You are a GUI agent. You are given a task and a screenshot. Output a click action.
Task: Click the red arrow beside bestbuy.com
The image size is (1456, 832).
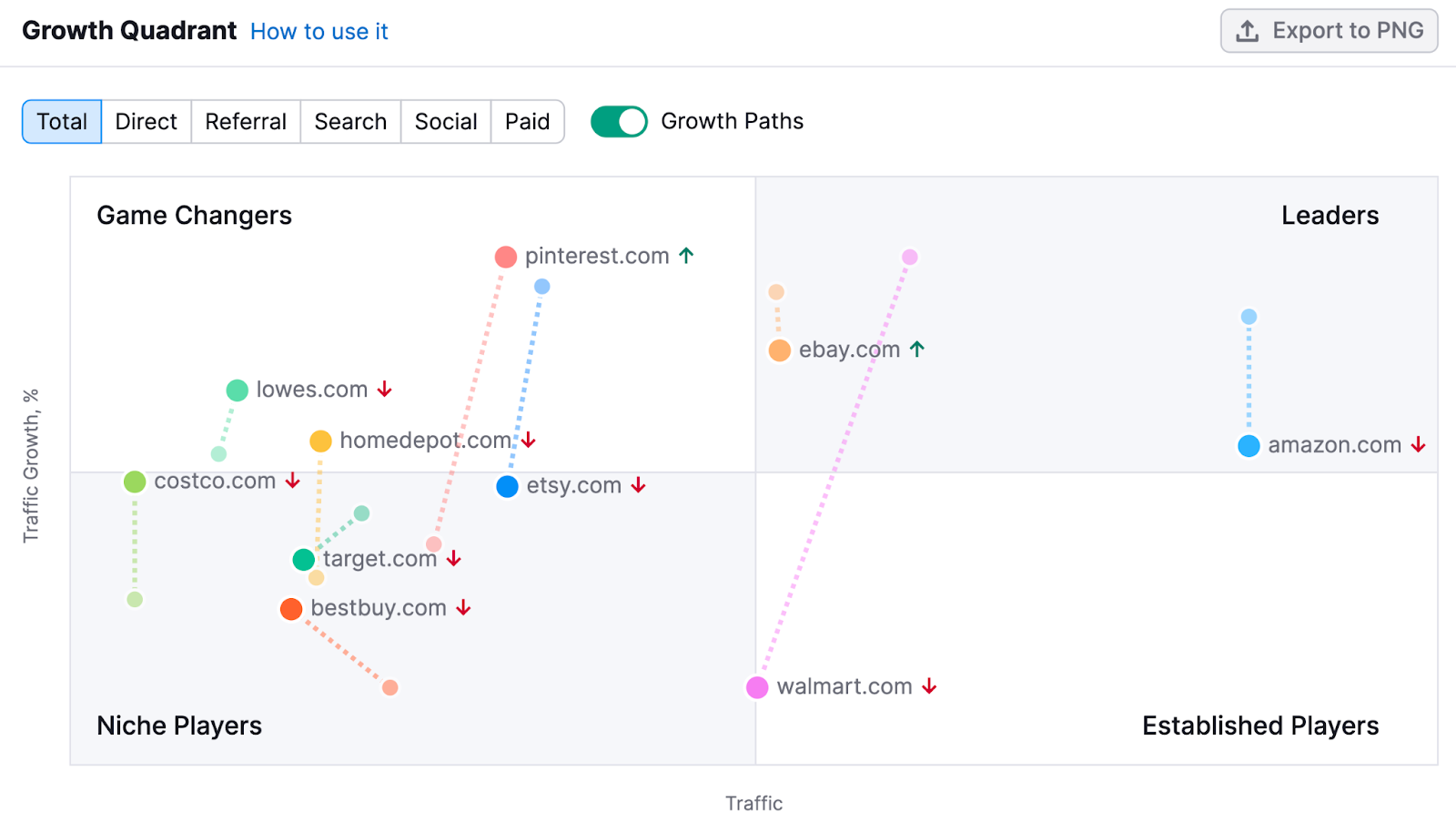tap(464, 608)
